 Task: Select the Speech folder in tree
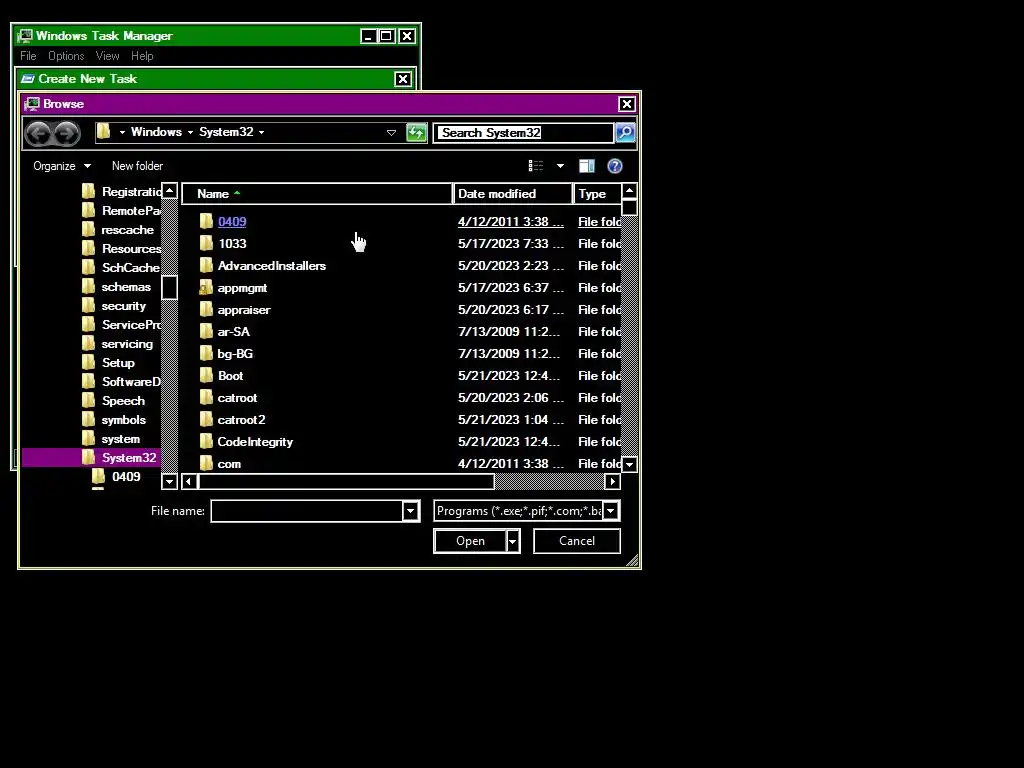(123, 400)
